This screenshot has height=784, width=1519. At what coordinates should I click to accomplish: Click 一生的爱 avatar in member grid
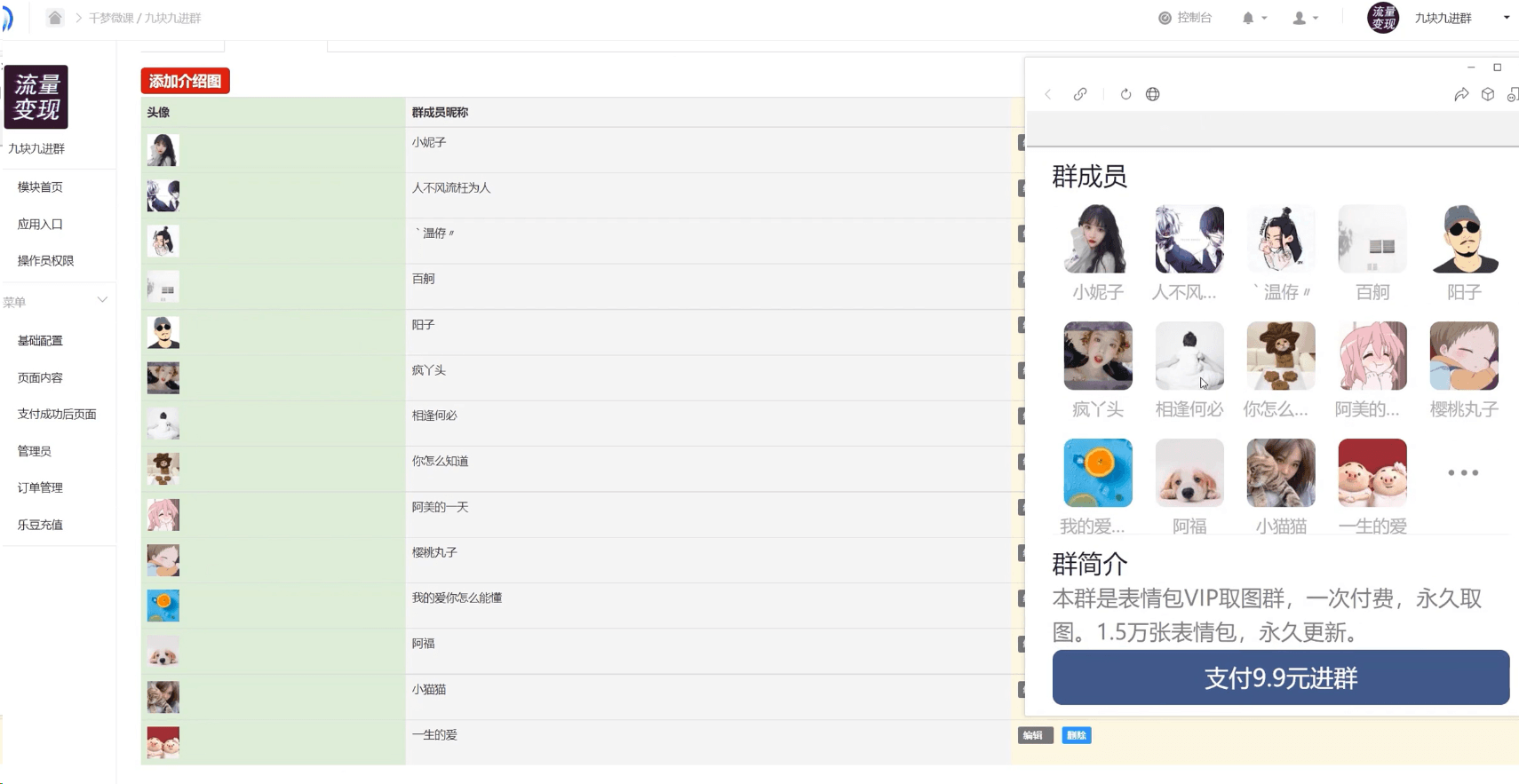1372,473
